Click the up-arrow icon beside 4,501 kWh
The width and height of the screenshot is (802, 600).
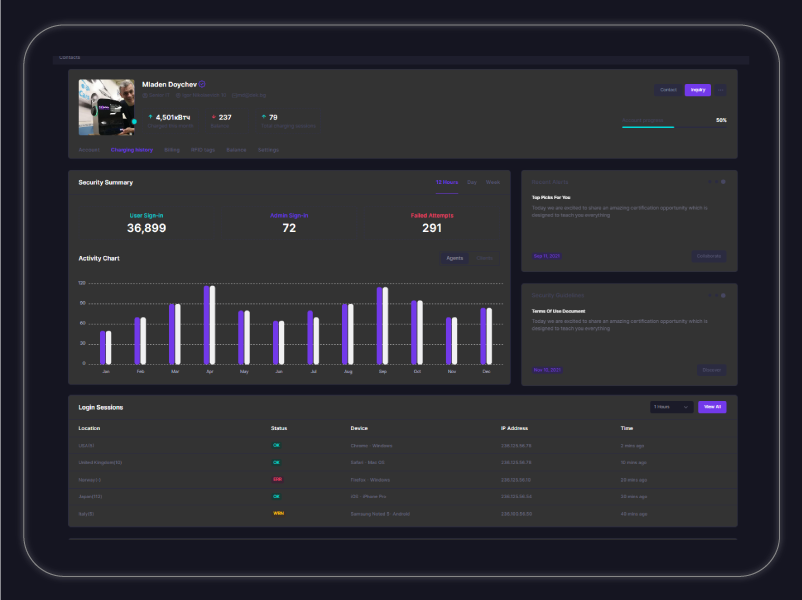tap(150, 117)
